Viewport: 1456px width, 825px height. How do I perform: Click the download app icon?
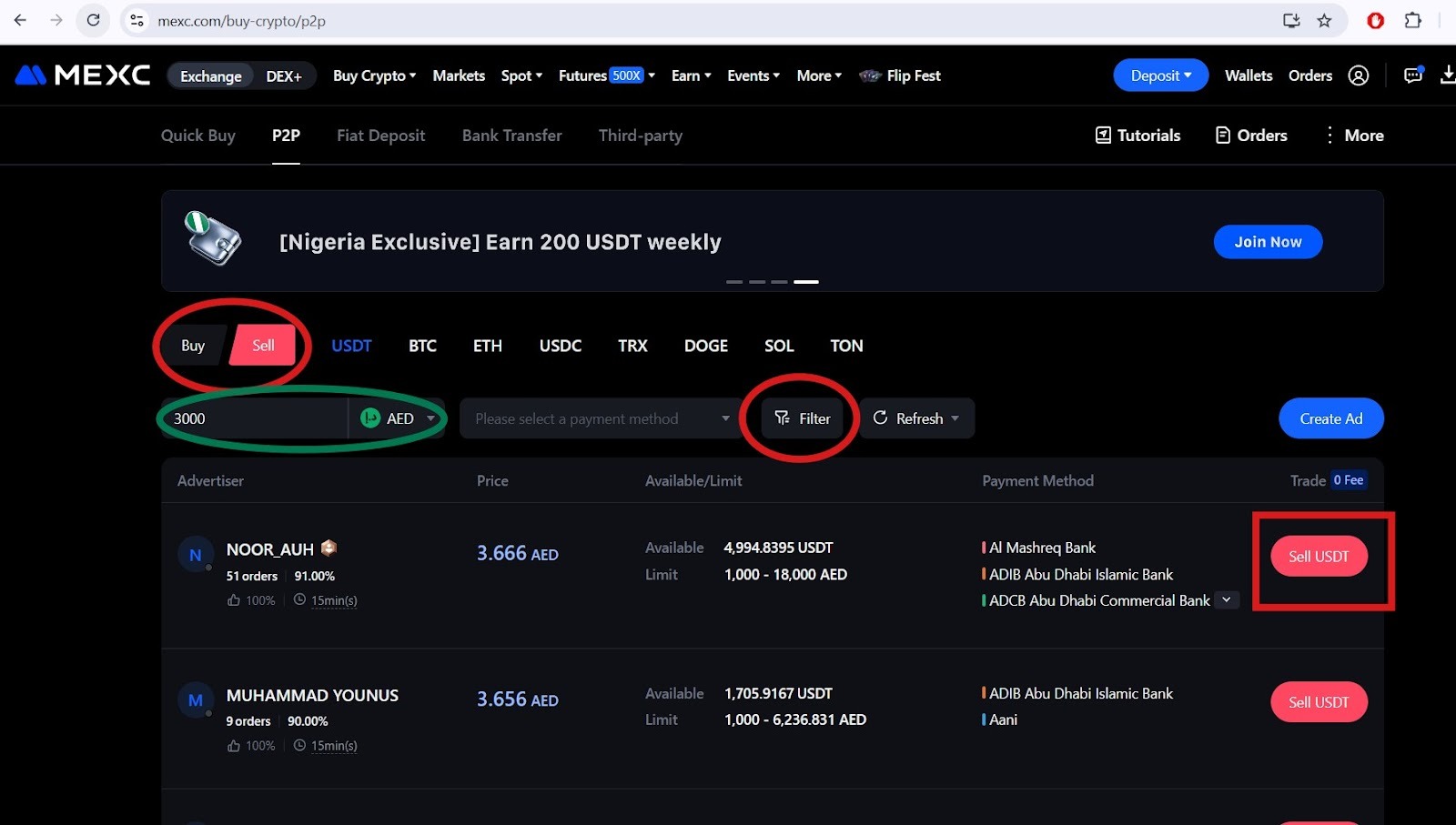[1447, 75]
